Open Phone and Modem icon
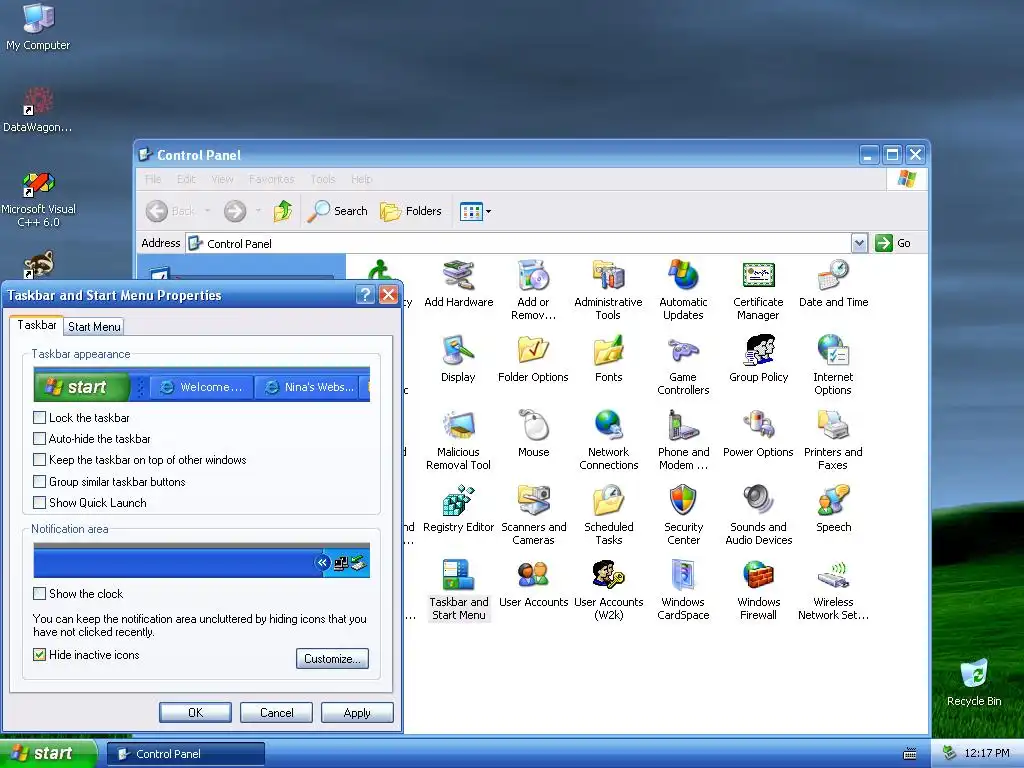1024x768 pixels. 683,440
